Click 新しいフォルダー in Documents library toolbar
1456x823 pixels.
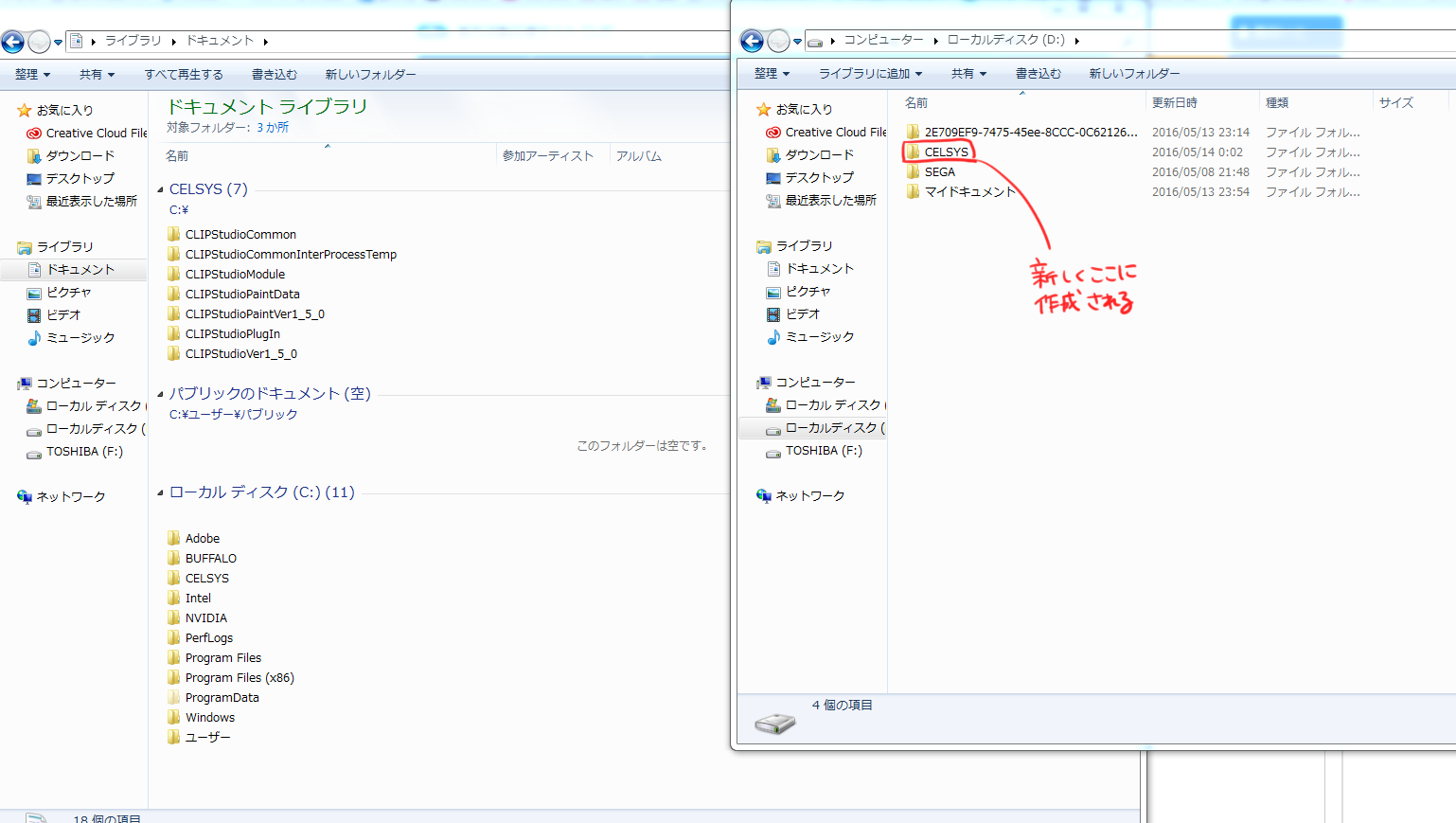[370, 74]
